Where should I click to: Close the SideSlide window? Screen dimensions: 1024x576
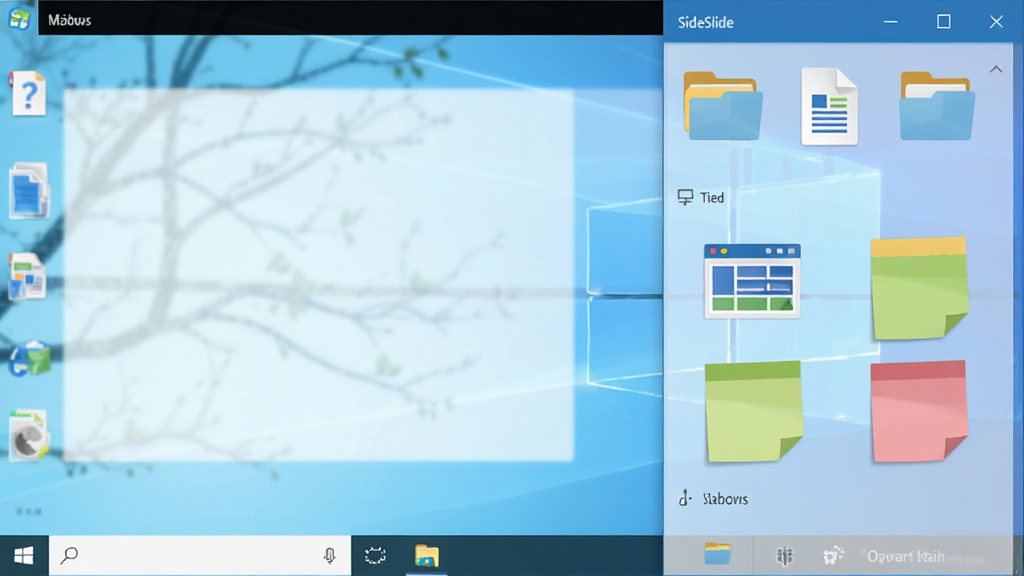pos(996,22)
